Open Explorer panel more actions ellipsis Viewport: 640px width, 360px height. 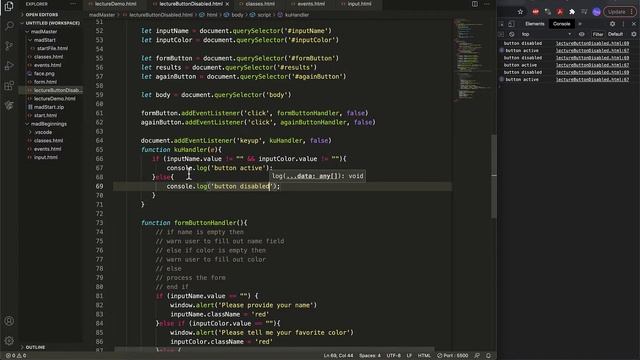[x=73, y=4]
